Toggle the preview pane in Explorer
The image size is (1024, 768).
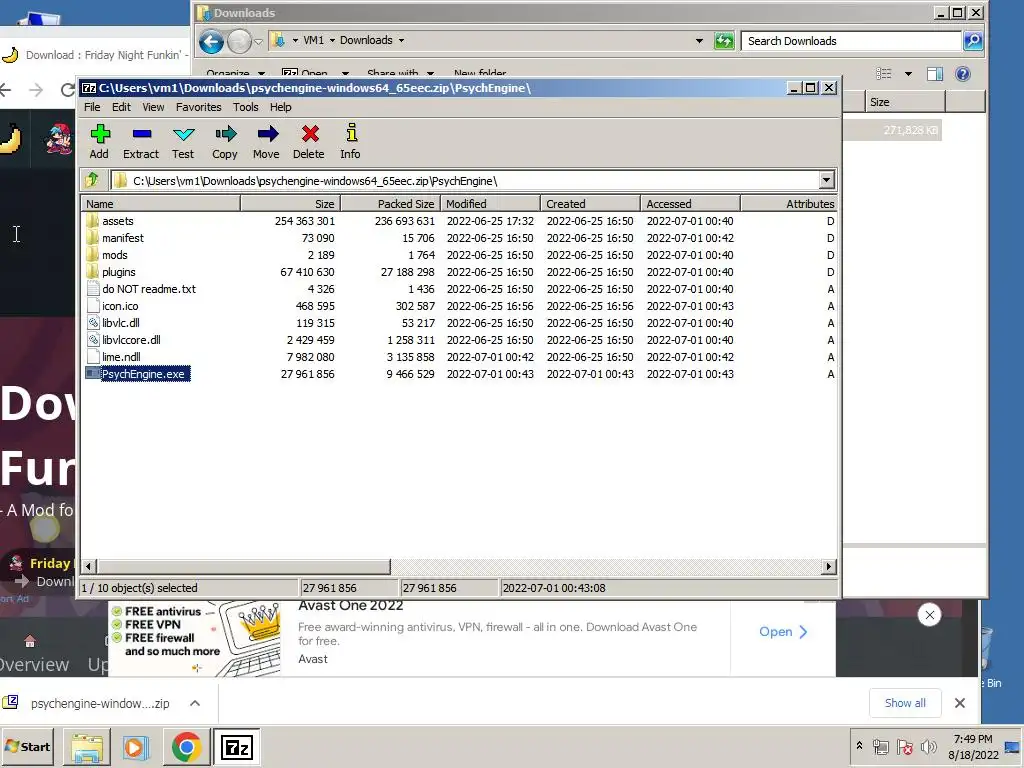(935, 74)
